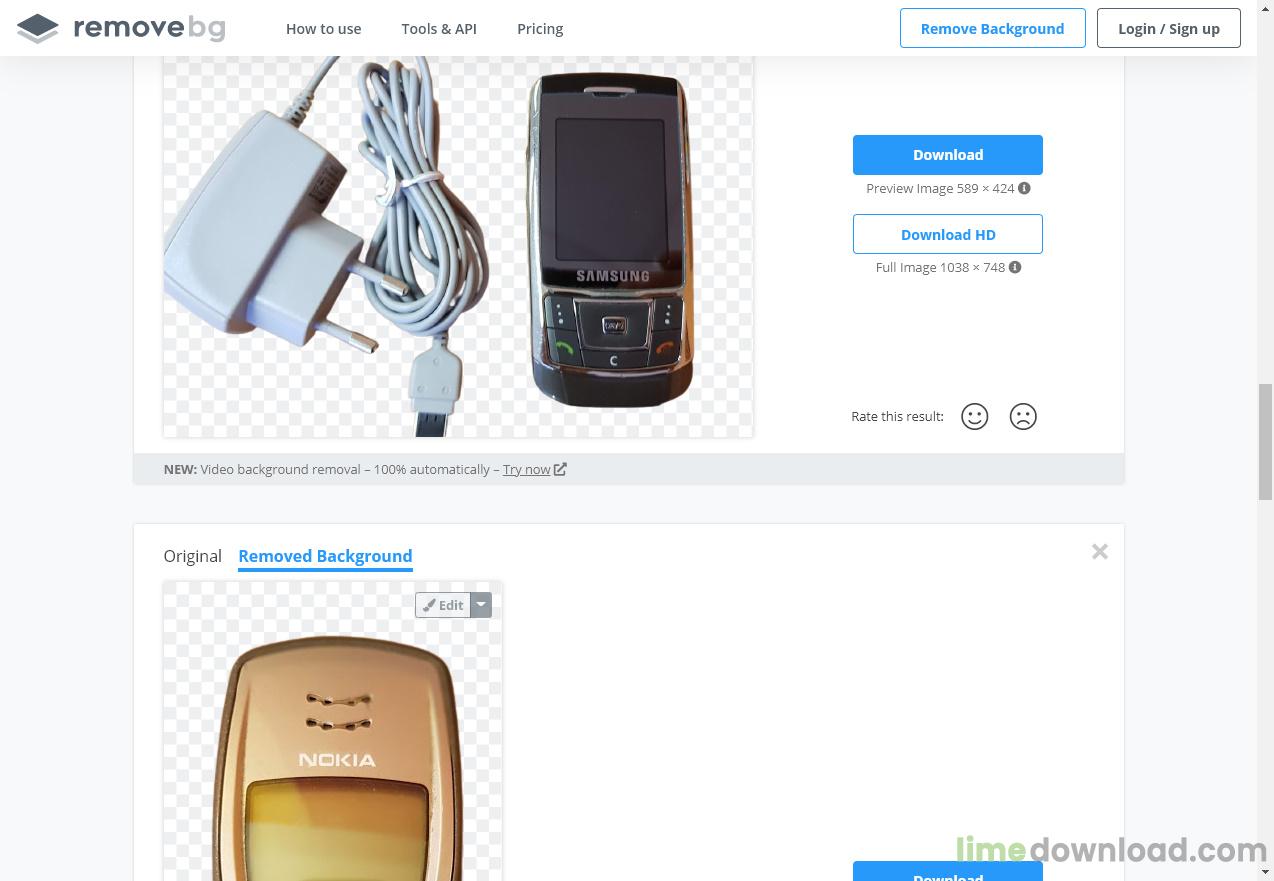Click info icon beside Preview Image 589 × 424
The height and width of the screenshot is (881, 1274).
1024,188
